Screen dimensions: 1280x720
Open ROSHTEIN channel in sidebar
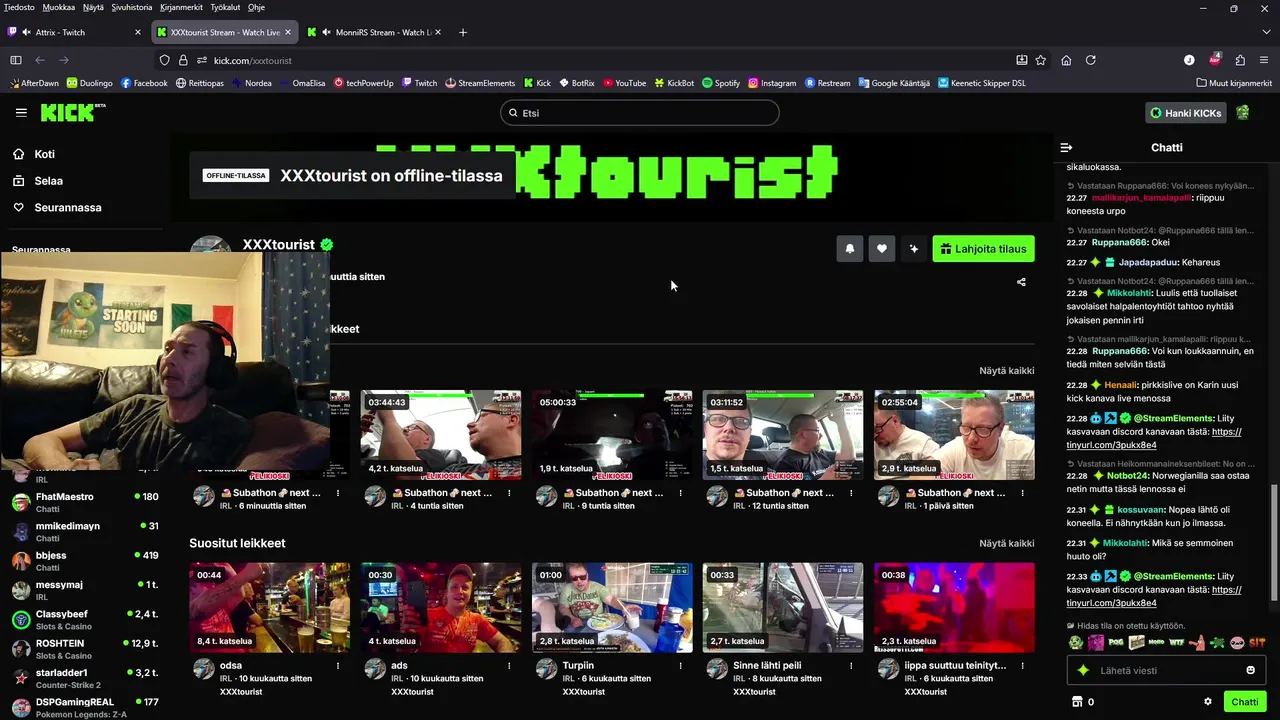(x=85, y=649)
